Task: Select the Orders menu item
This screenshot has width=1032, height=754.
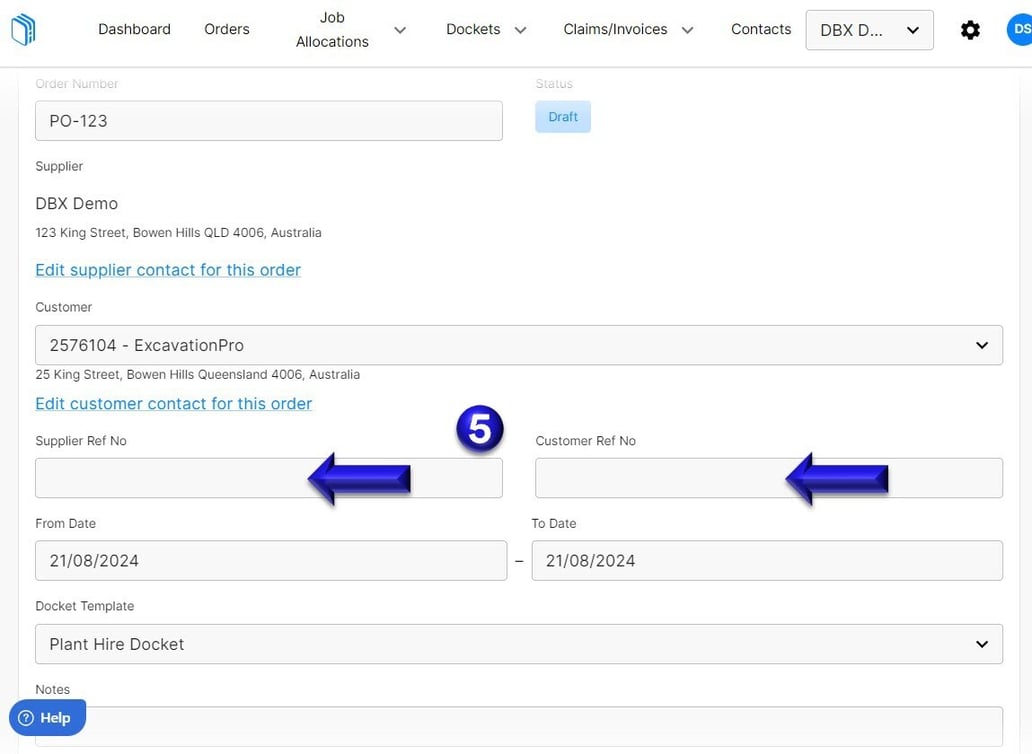Action: point(226,29)
